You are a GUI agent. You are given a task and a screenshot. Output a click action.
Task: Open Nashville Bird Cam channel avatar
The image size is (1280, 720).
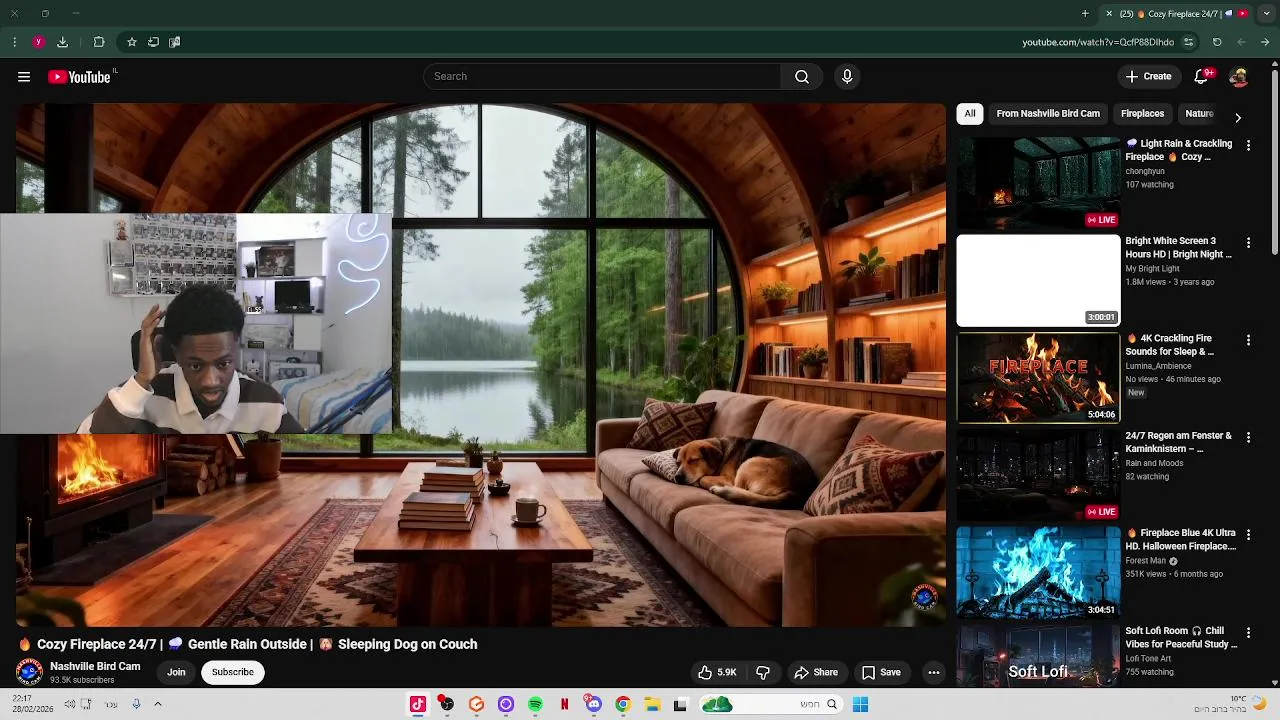point(29,672)
